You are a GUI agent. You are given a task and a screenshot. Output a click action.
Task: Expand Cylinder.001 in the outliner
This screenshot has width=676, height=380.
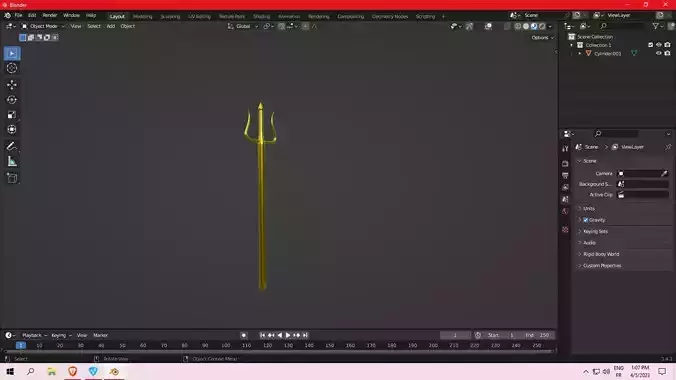580,53
